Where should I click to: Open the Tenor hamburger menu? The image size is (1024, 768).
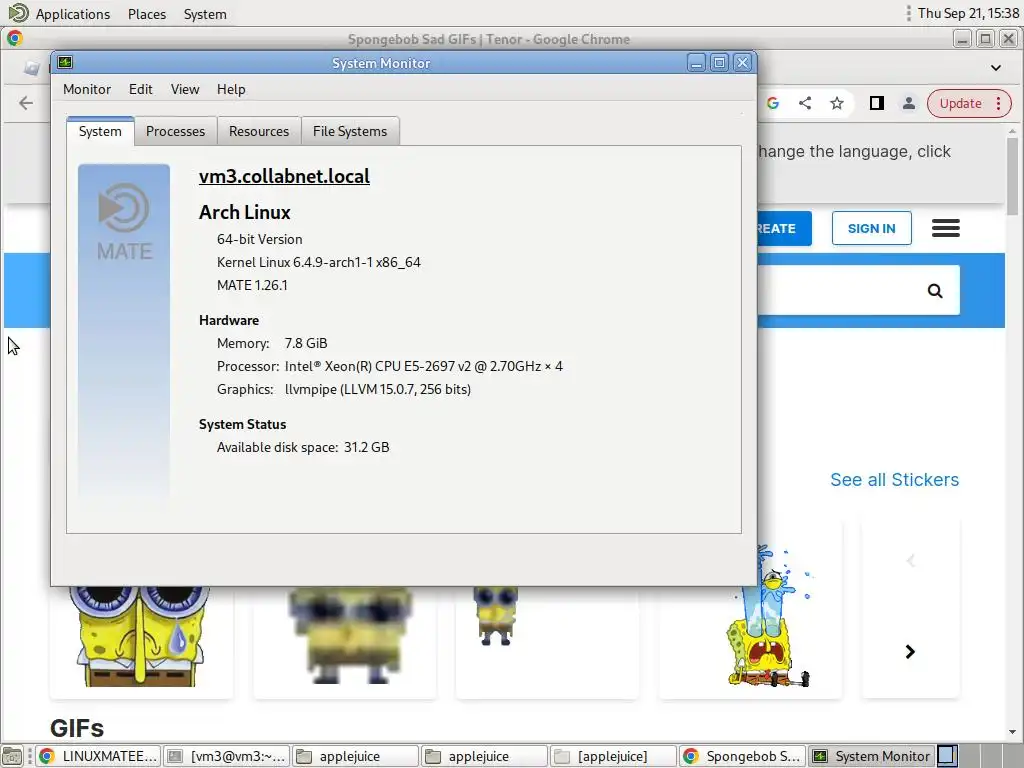[x=946, y=228]
